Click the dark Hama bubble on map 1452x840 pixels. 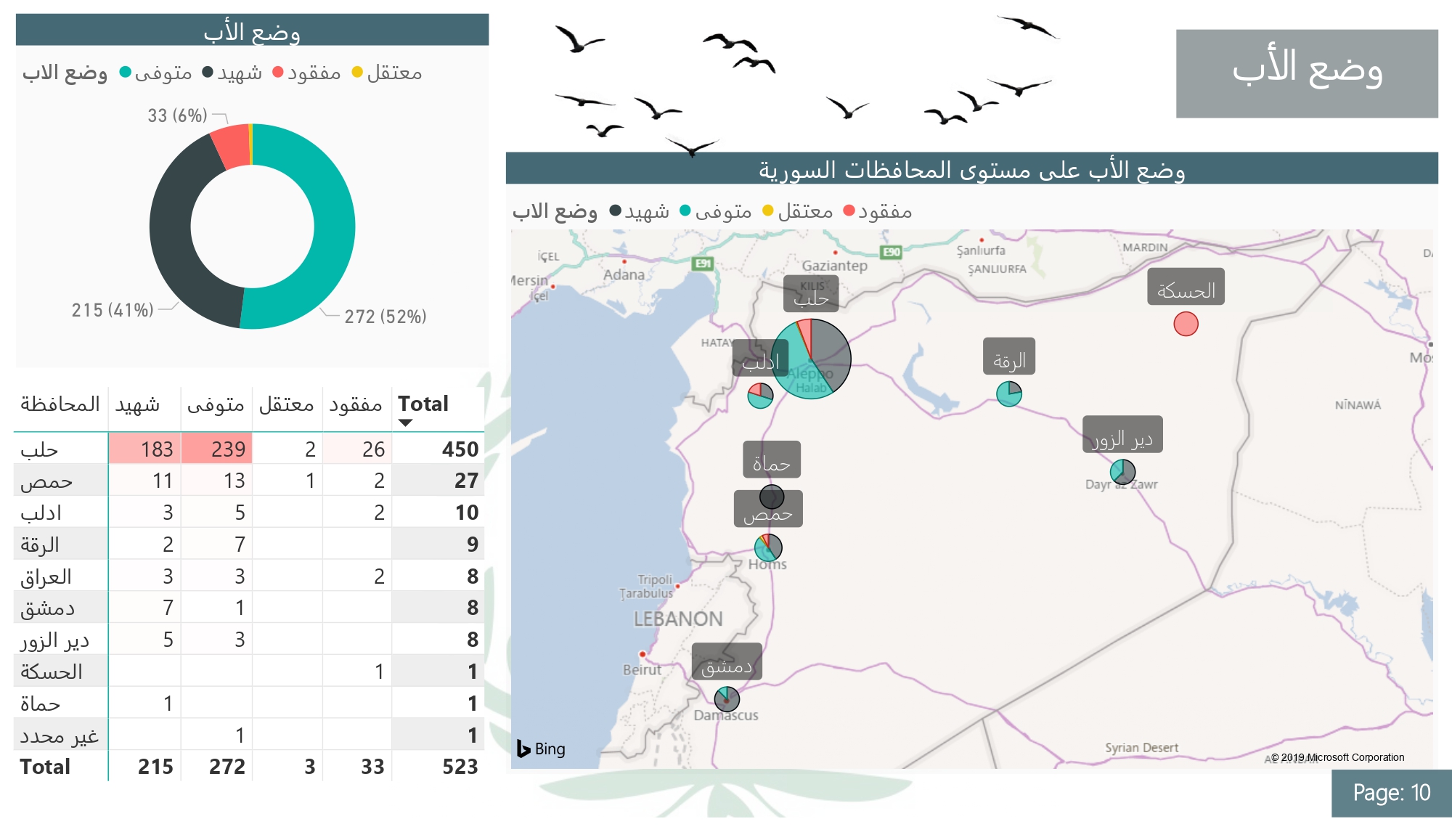(772, 497)
